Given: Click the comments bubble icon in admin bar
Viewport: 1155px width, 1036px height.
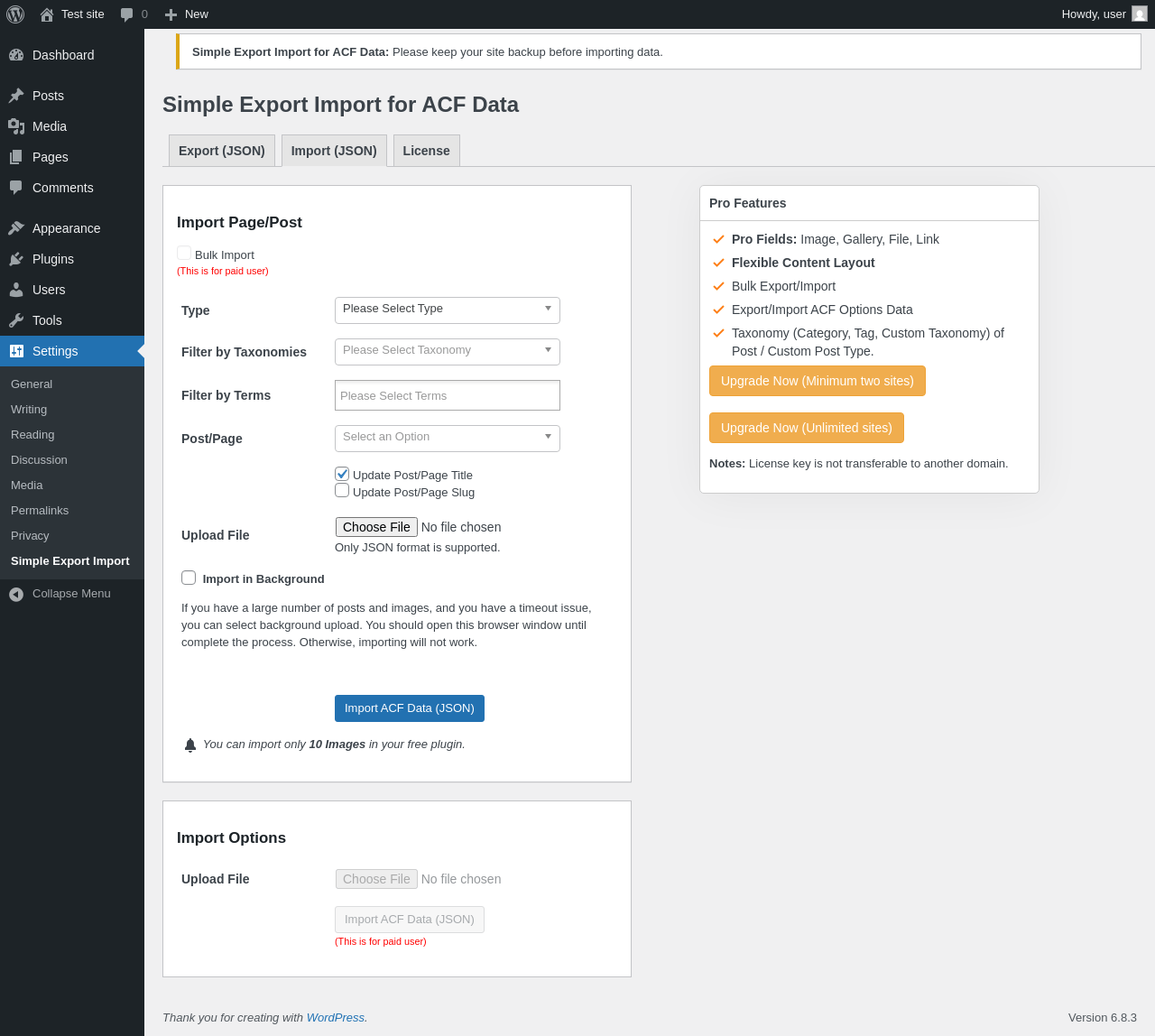Looking at the screenshot, I should (127, 14).
